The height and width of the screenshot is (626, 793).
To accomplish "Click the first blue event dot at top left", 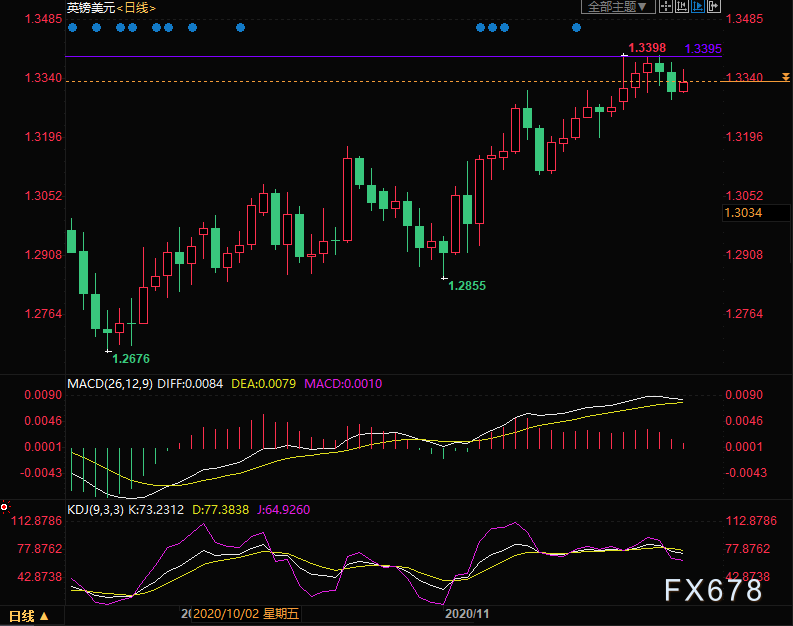I will click(72, 28).
